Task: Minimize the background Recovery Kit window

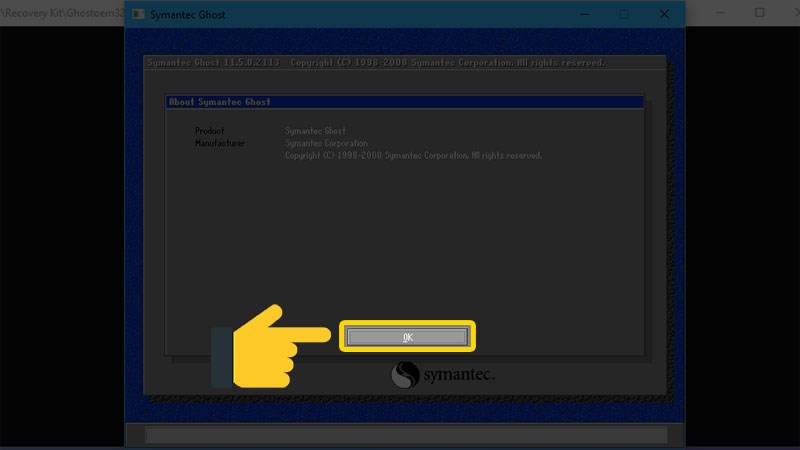Action: tap(720, 13)
